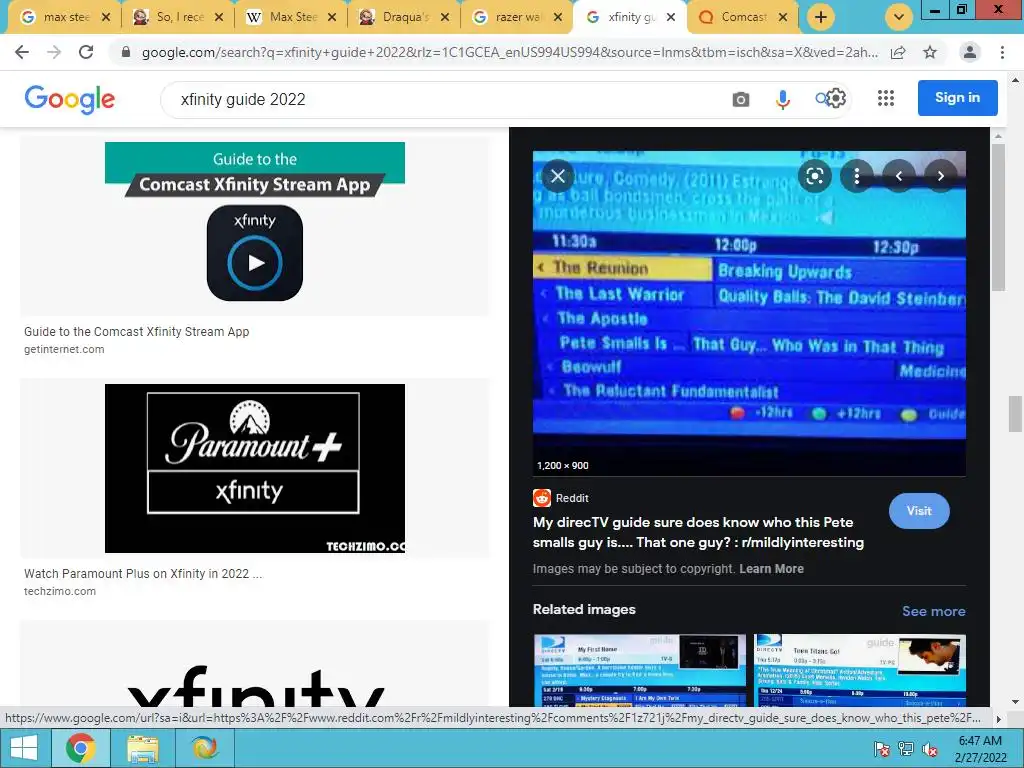
Task: Show the previous image in preview
Action: pyautogui.click(x=899, y=176)
